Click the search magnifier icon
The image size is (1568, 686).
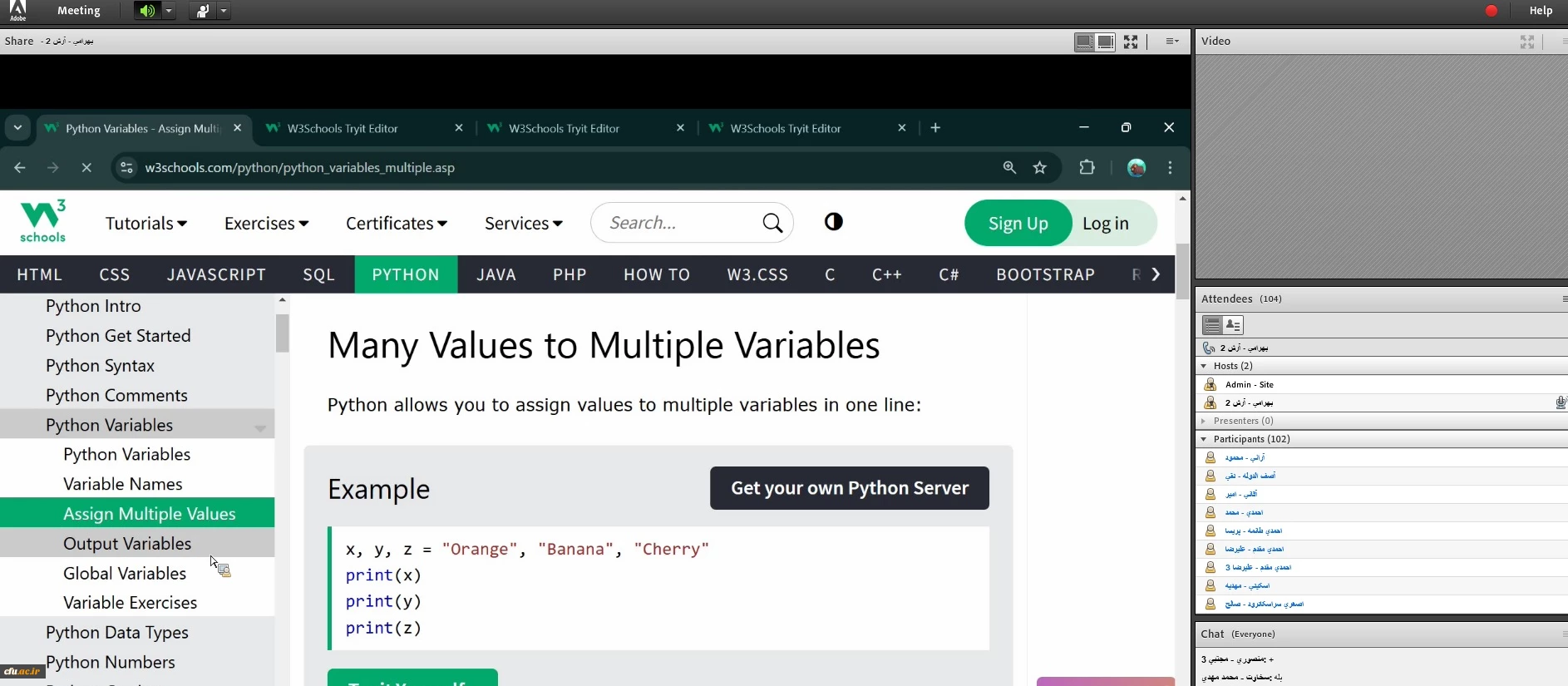[x=772, y=223]
